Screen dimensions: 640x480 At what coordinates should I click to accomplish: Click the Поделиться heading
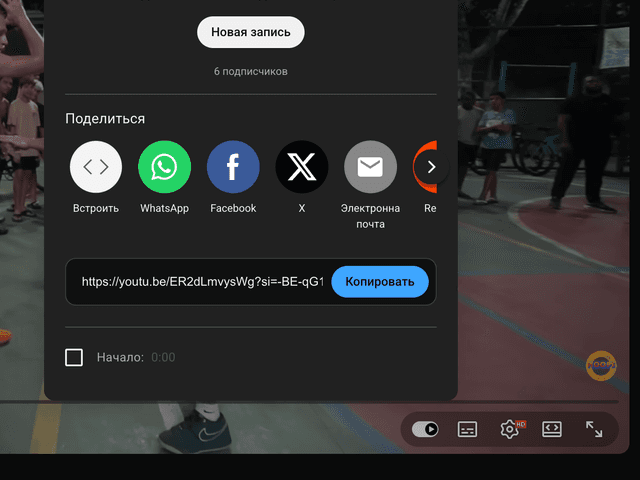(x=105, y=119)
